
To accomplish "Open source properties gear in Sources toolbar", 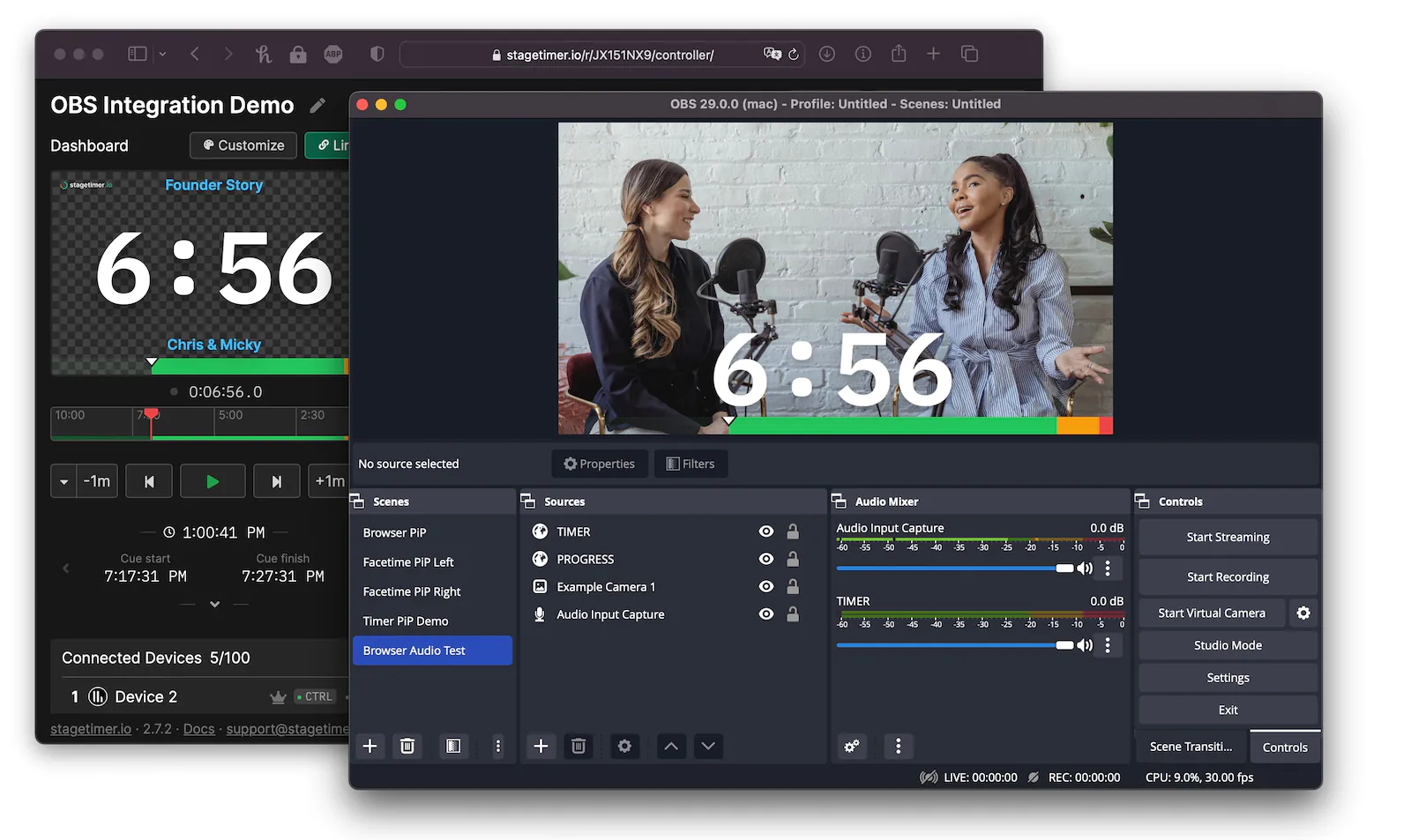I will click(624, 747).
